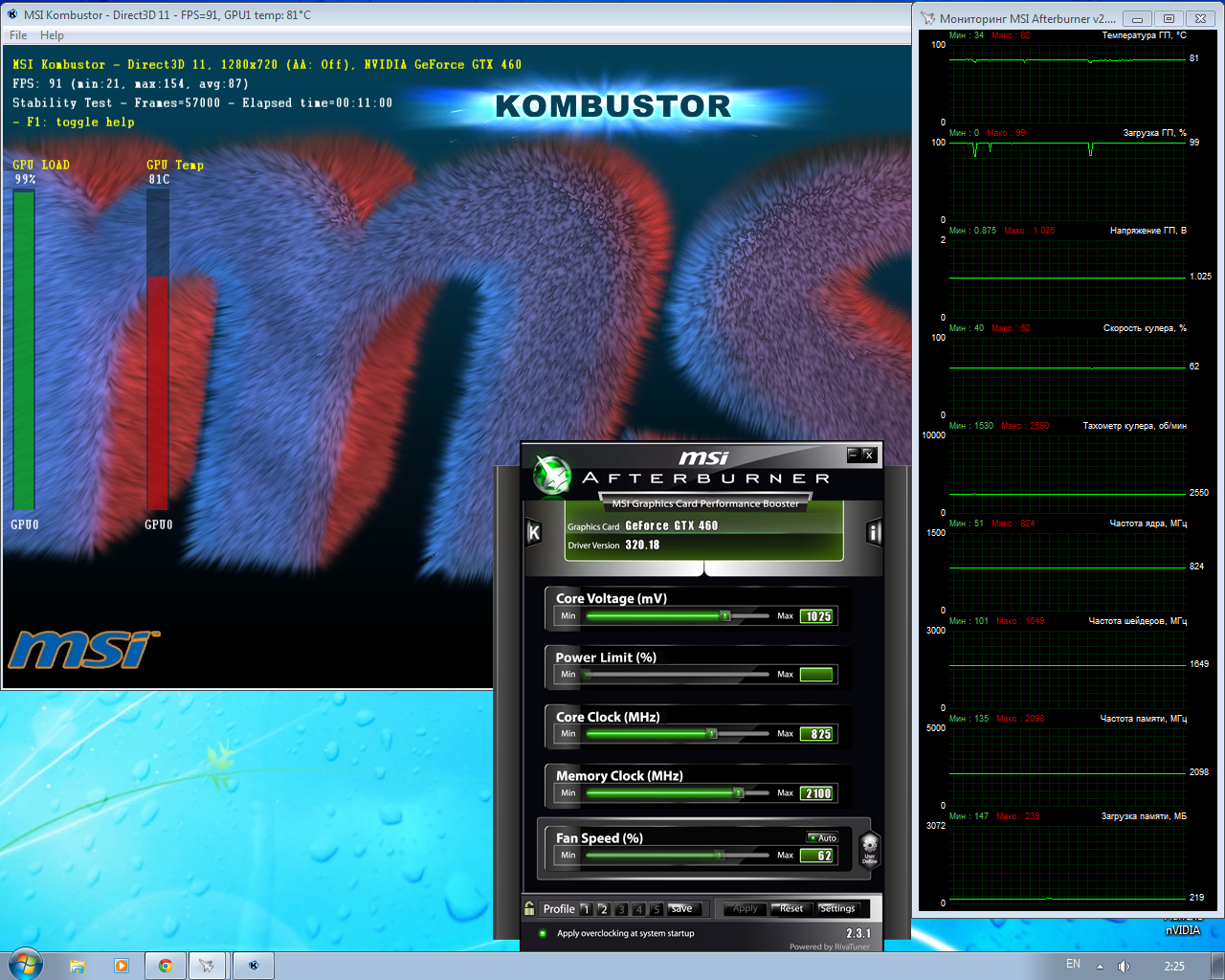Click the Memory Clock slider handle
The height and width of the screenshot is (980, 1225).
coord(738,793)
